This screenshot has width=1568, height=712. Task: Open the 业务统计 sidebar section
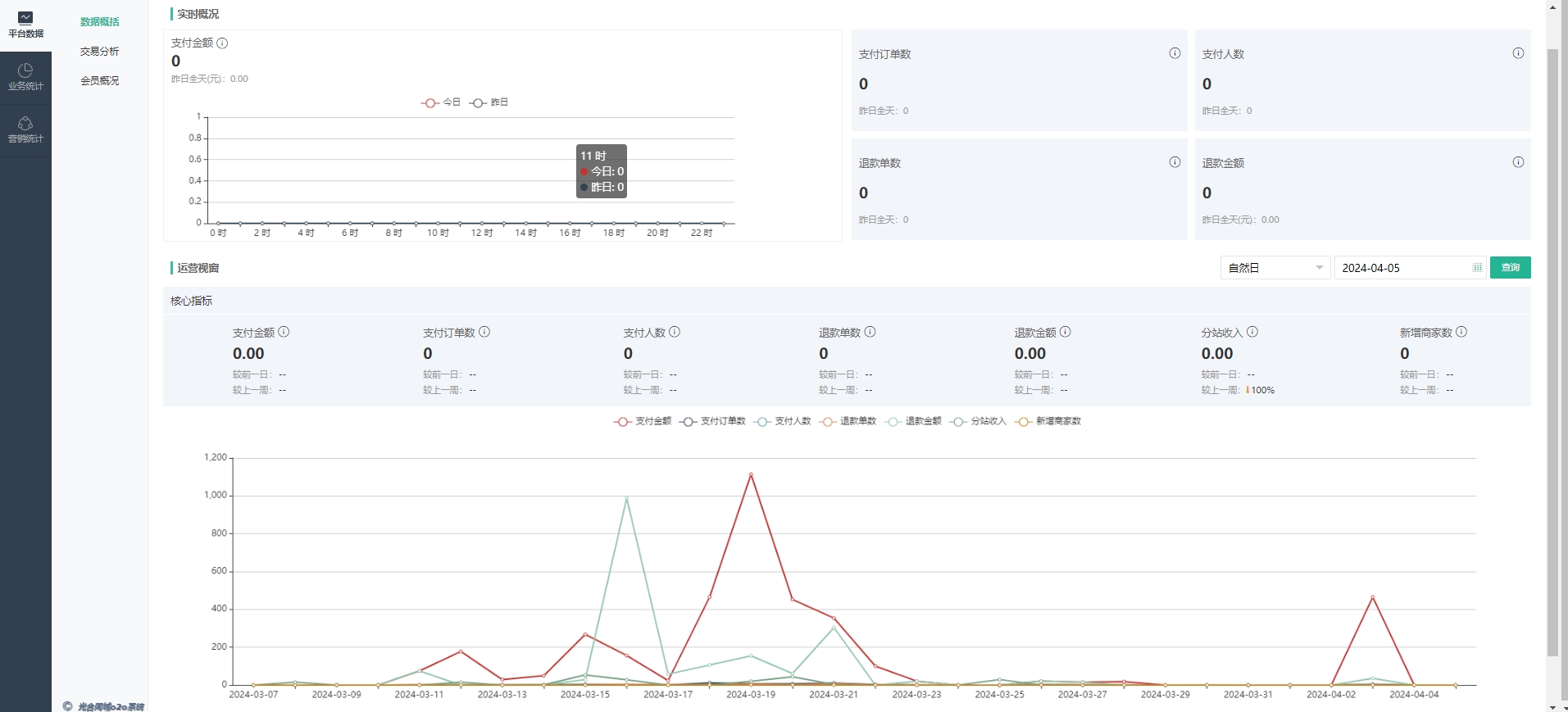click(25, 77)
